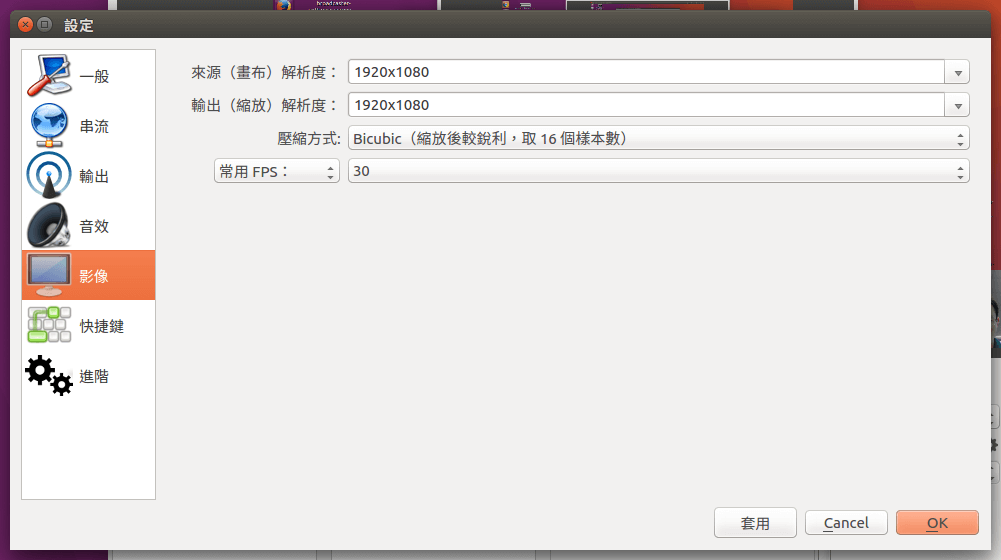Switch to the 串流 text label

[x=95, y=127]
